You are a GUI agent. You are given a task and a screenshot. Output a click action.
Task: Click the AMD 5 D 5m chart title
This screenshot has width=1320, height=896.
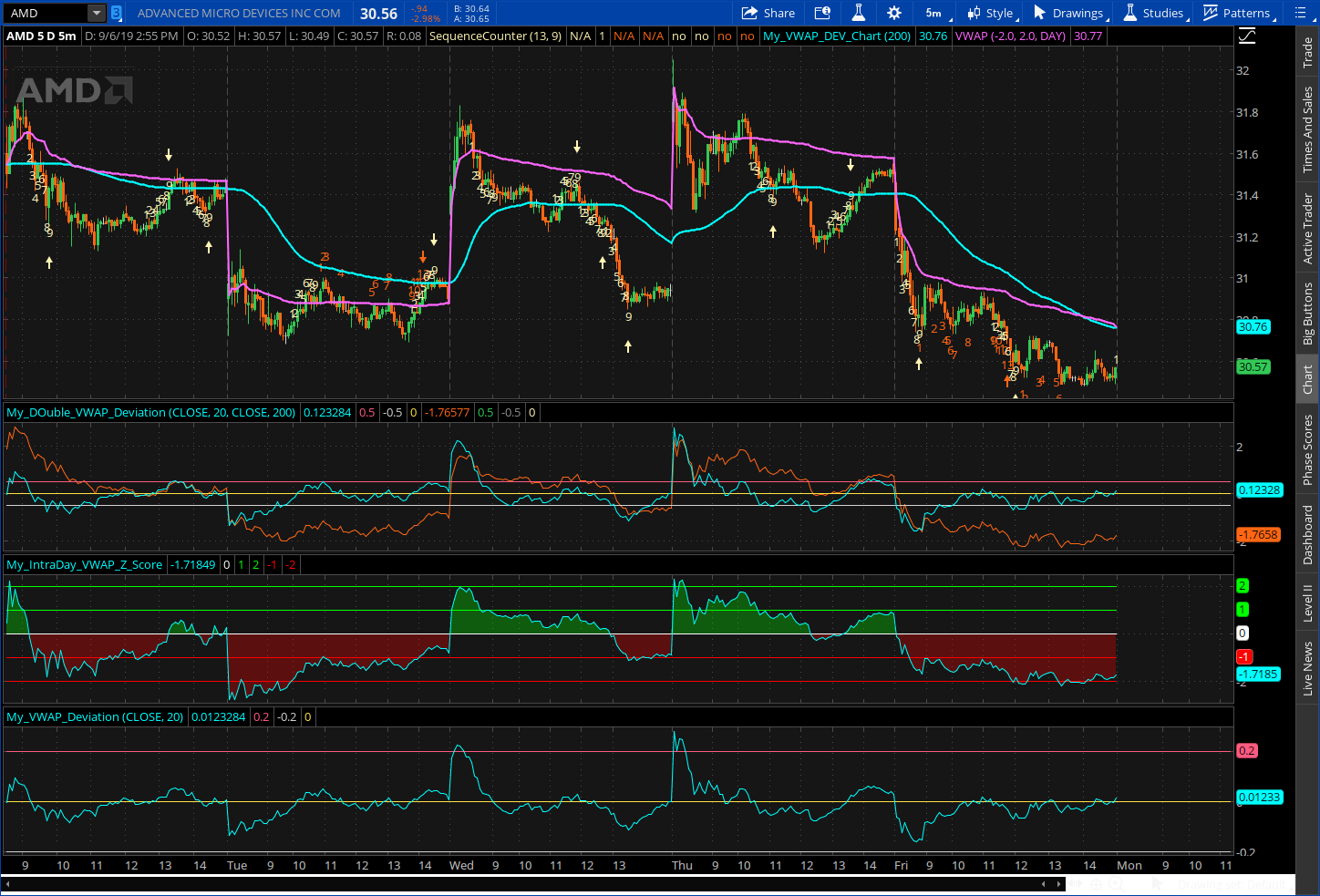[41, 36]
